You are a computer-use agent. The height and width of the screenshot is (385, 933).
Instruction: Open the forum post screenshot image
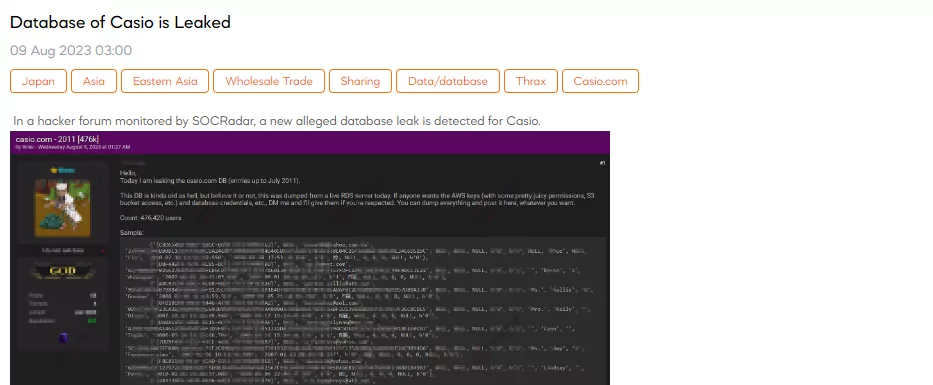[x=310, y=258]
